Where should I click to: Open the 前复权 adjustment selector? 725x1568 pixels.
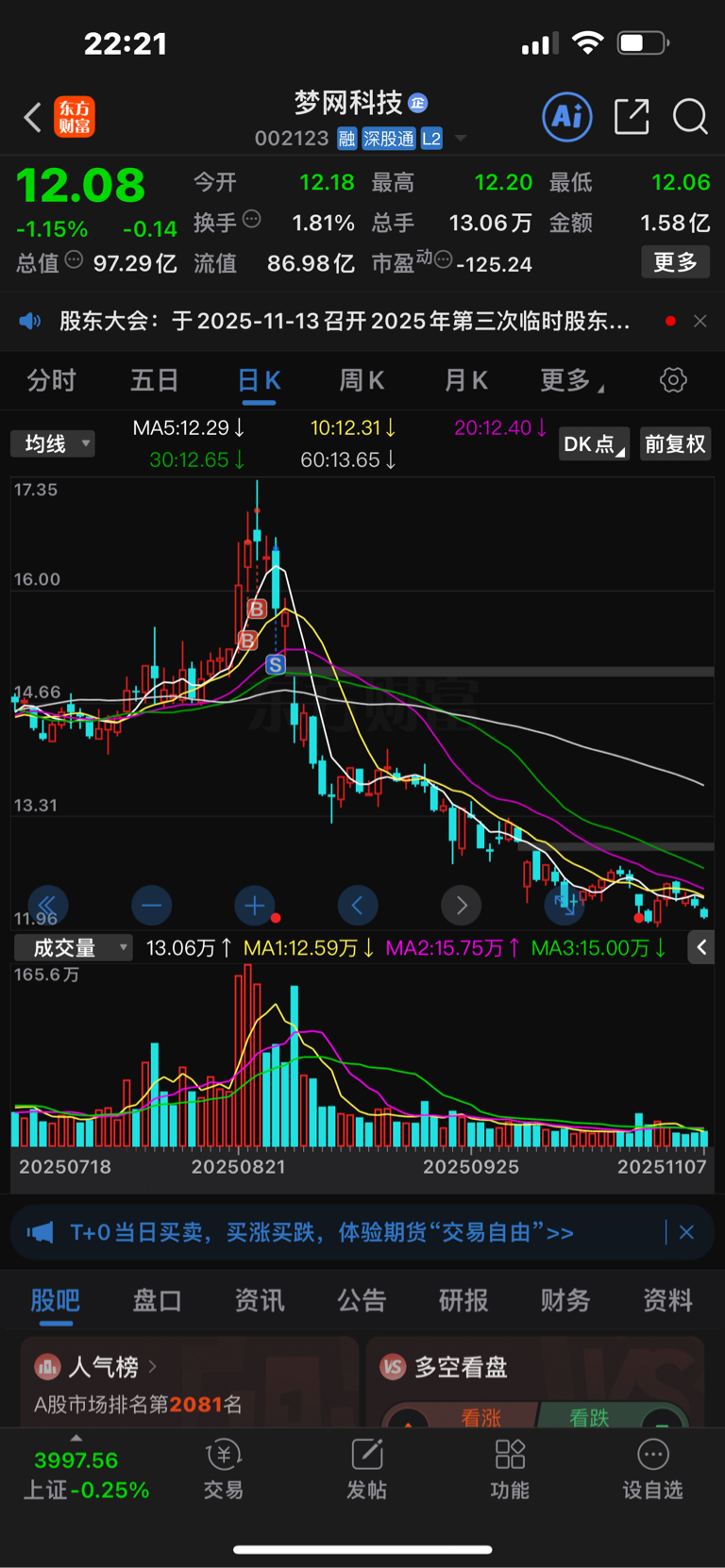point(675,443)
